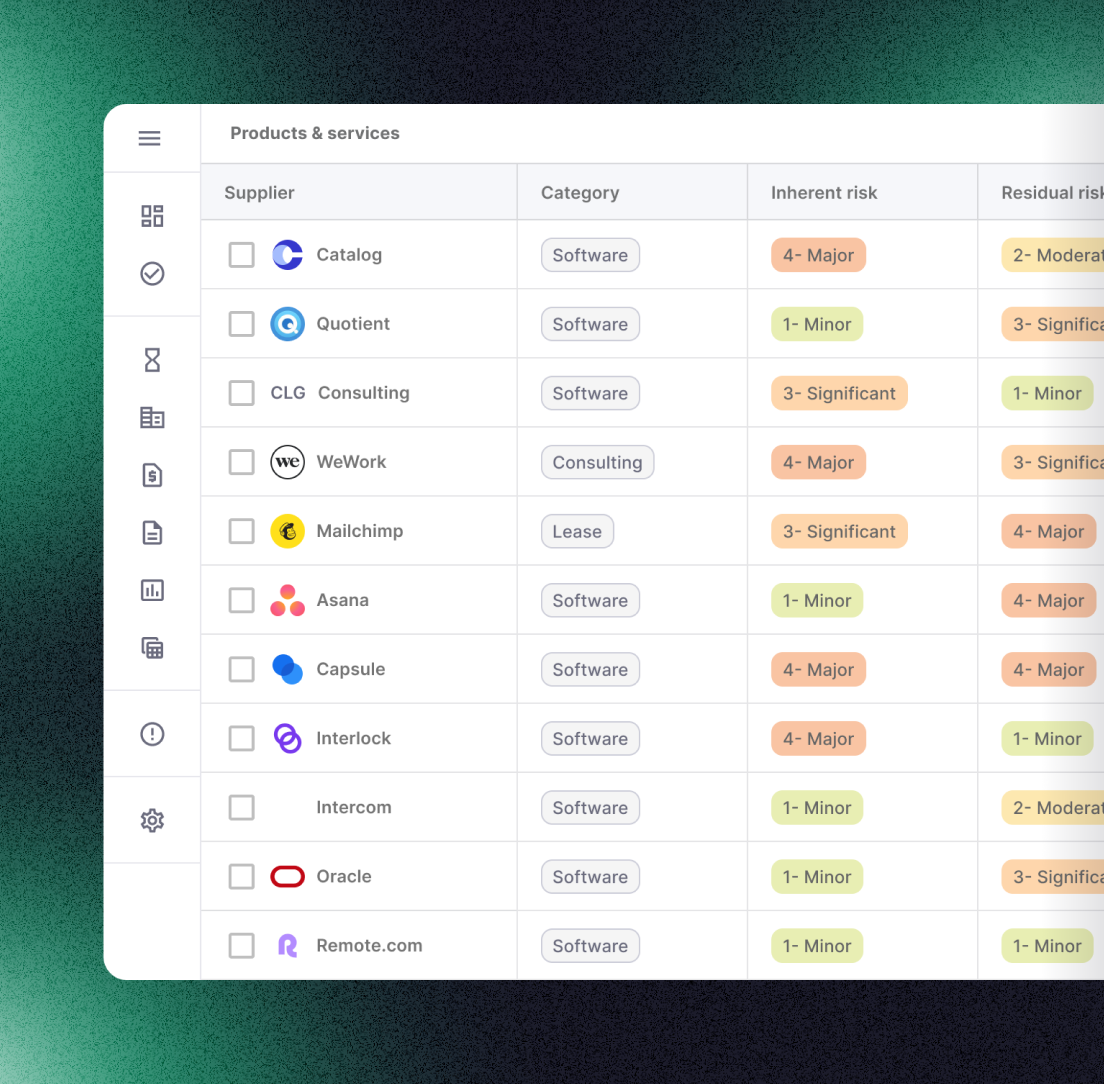Open the Capsule supplier name
The height and width of the screenshot is (1084, 1104).
pyautogui.click(x=351, y=669)
